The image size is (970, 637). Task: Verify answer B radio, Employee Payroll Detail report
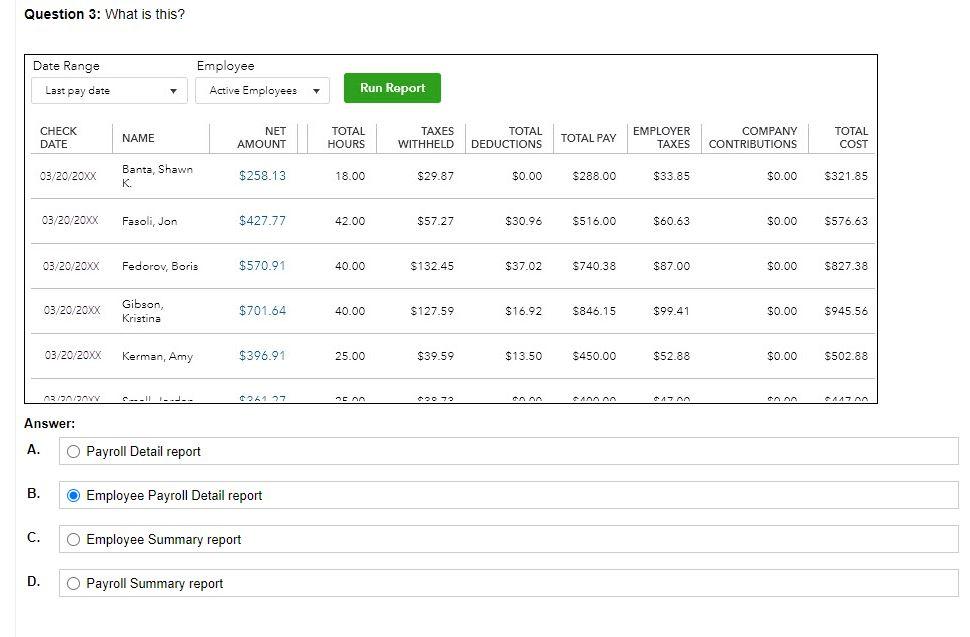click(x=71, y=495)
